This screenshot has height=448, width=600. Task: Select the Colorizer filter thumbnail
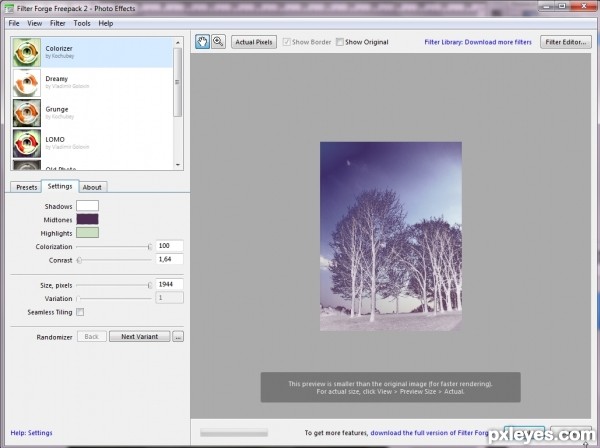click(x=27, y=52)
